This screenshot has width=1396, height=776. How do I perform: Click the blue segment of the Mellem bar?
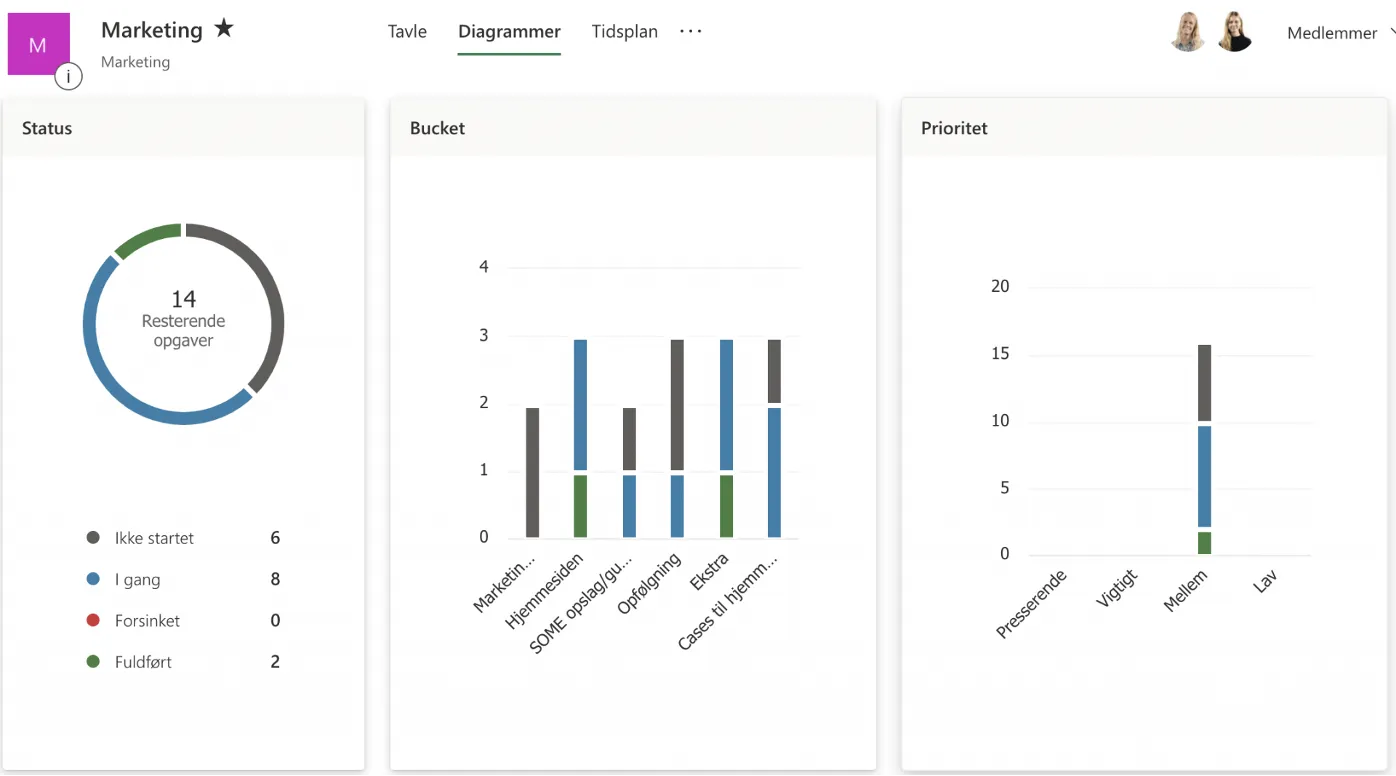click(x=1204, y=476)
